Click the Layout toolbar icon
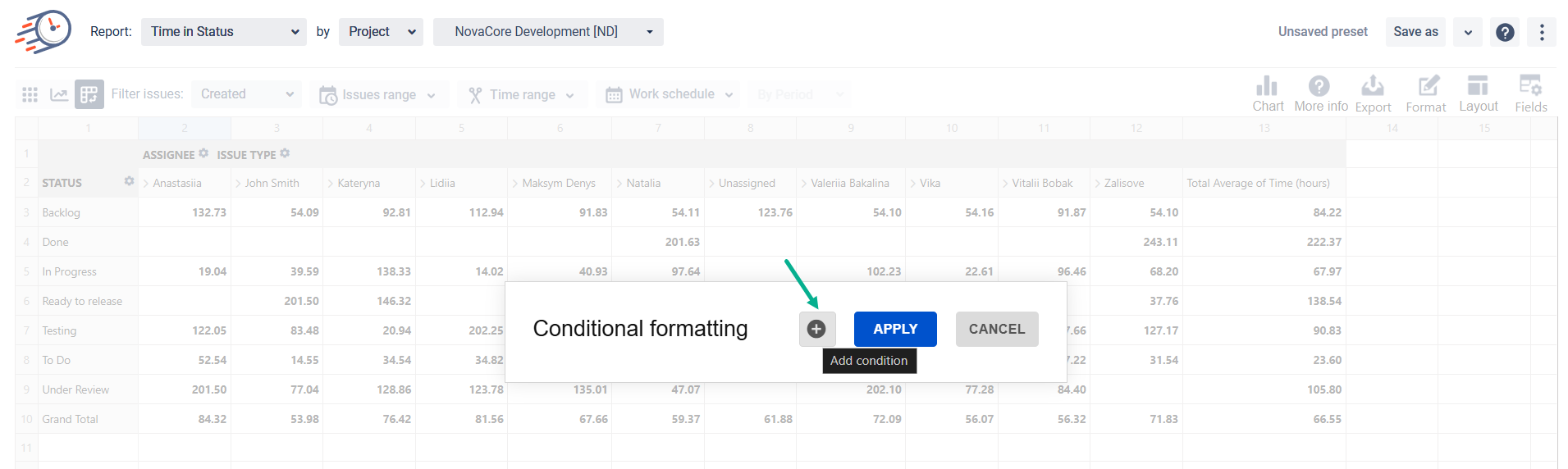The image size is (1568, 469). [x=1478, y=93]
